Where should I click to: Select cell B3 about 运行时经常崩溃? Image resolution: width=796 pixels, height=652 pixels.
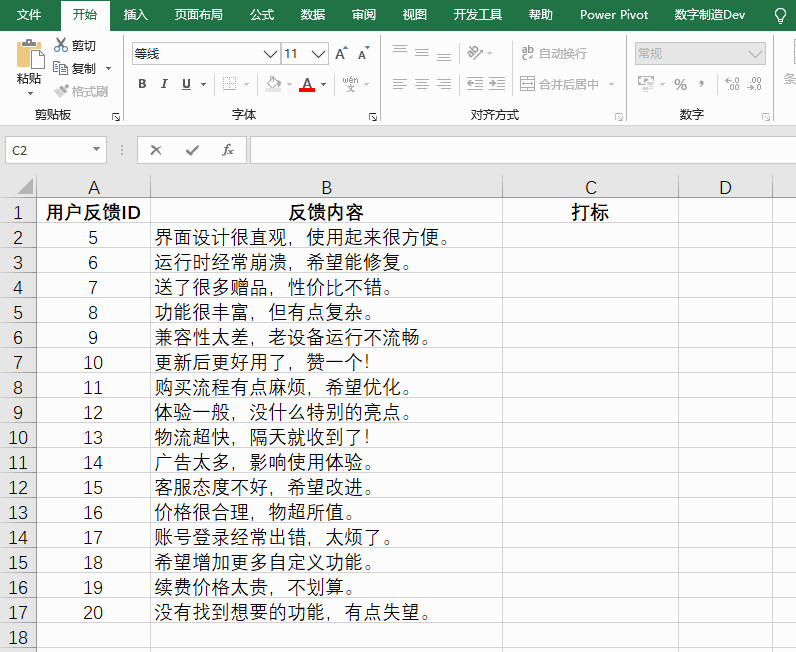pyautogui.click(x=326, y=263)
